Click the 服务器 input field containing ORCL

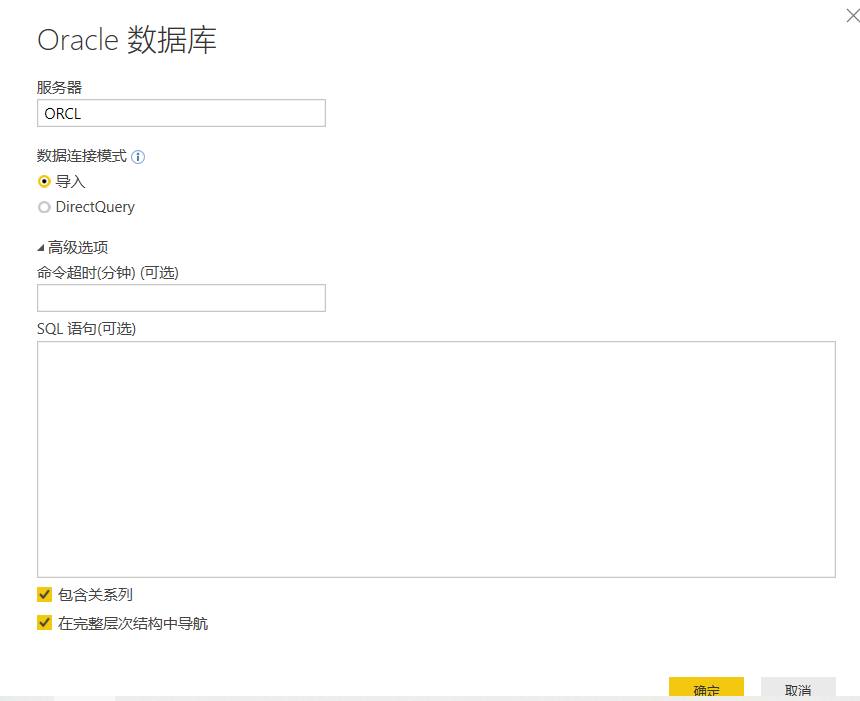point(182,113)
